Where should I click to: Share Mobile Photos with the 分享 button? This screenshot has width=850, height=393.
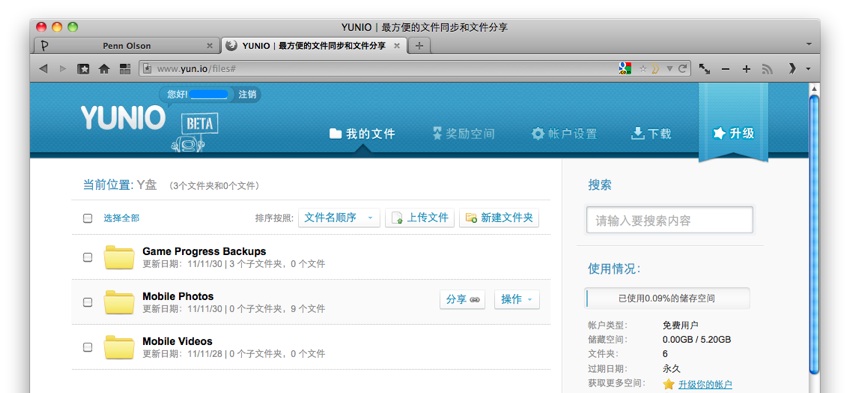pyautogui.click(x=462, y=299)
